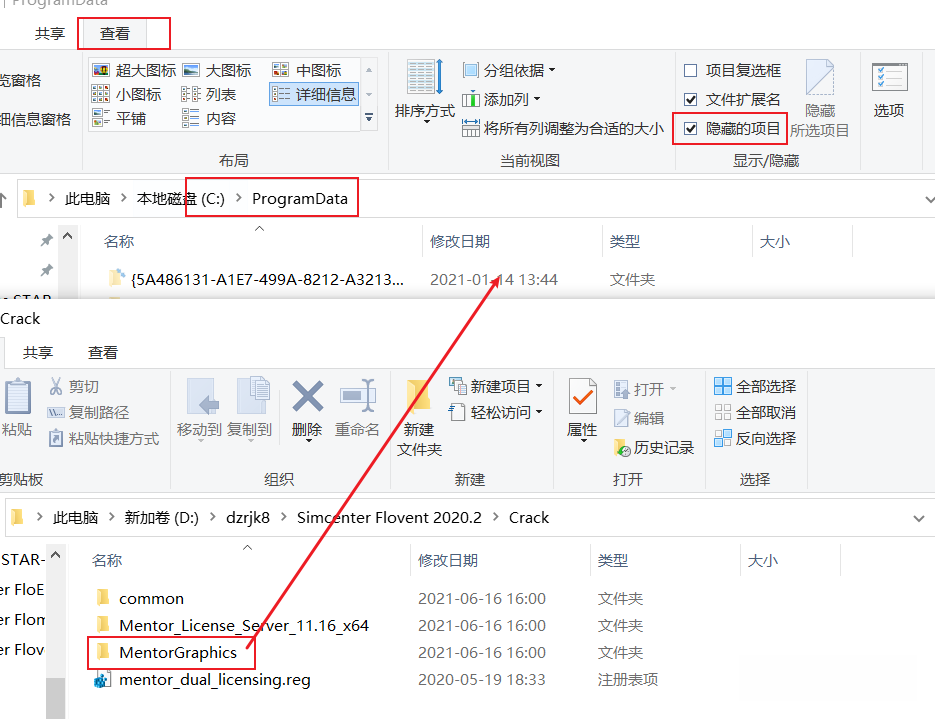Open Copy to menu
The height and width of the screenshot is (719, 935).
coord(249,410)
